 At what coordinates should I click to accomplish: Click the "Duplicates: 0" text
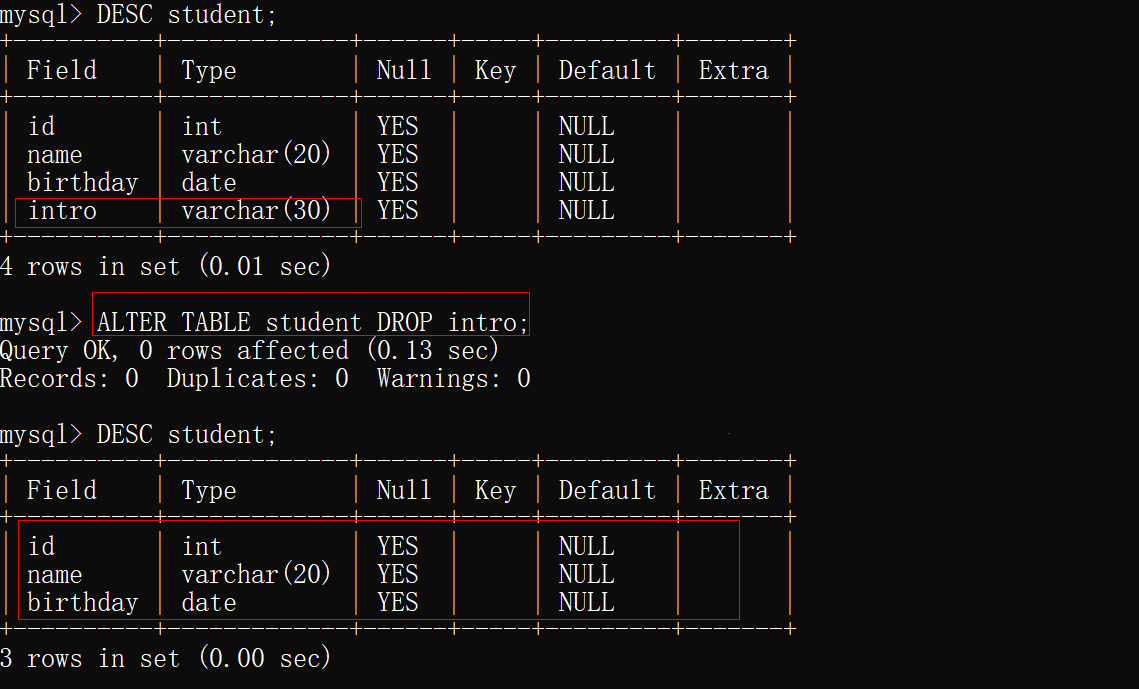point(257,379)
